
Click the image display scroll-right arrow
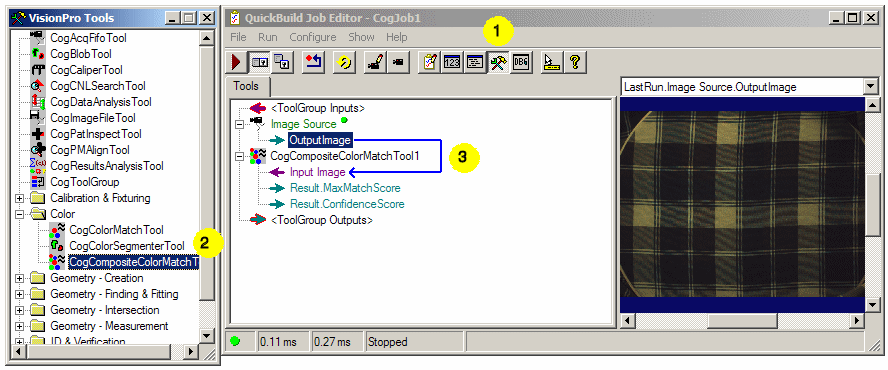pos(858,321)
